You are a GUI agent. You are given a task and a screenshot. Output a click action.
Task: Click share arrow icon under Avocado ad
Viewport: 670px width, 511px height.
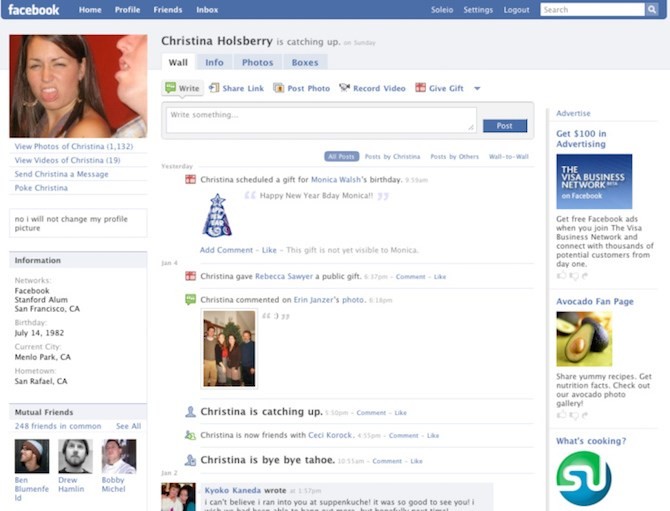585,414
